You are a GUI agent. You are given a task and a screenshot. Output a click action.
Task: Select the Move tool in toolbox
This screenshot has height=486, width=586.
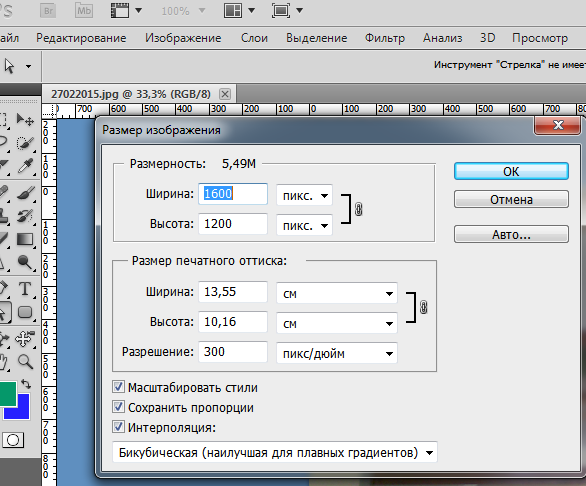tap(25, 120)
